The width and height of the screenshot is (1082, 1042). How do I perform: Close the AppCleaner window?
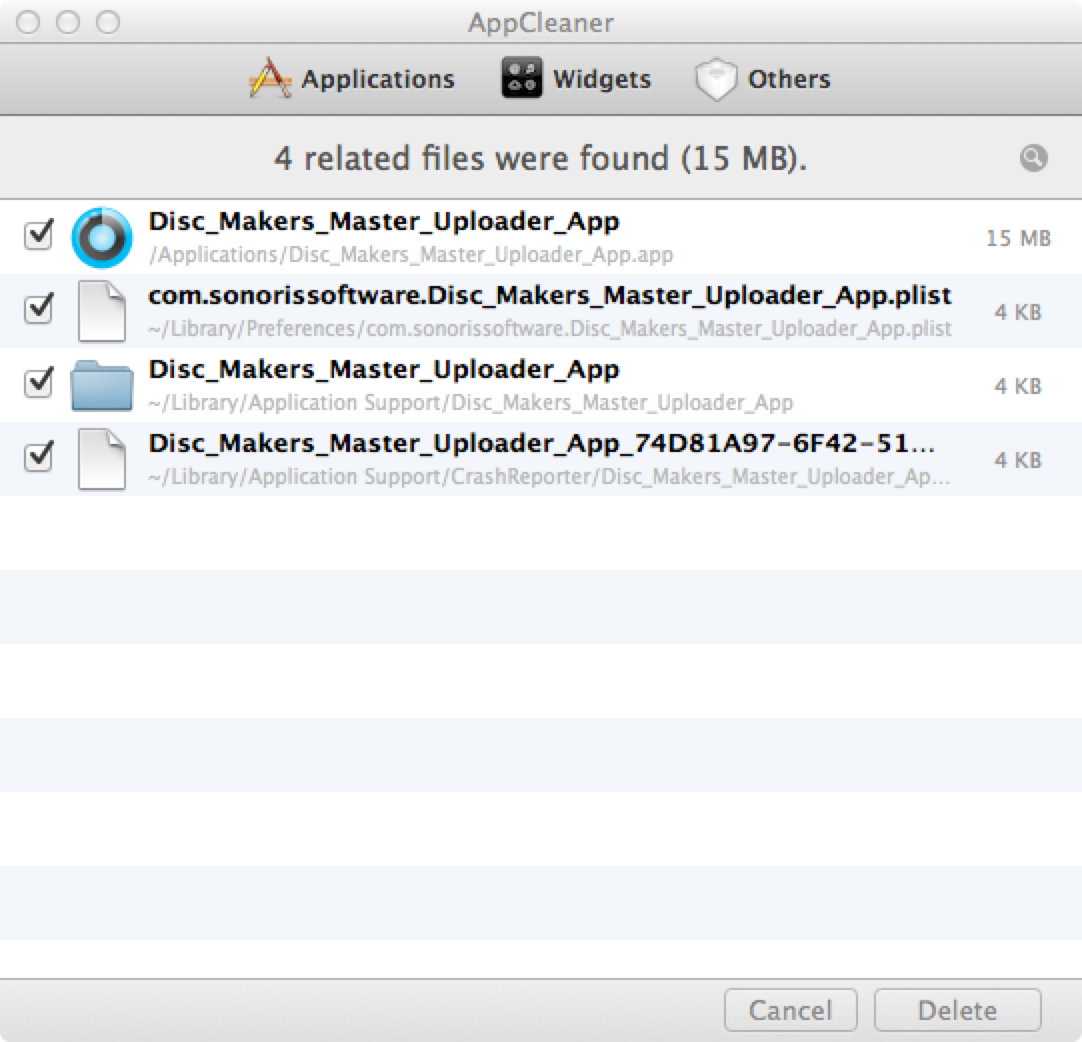click(28, 22)
